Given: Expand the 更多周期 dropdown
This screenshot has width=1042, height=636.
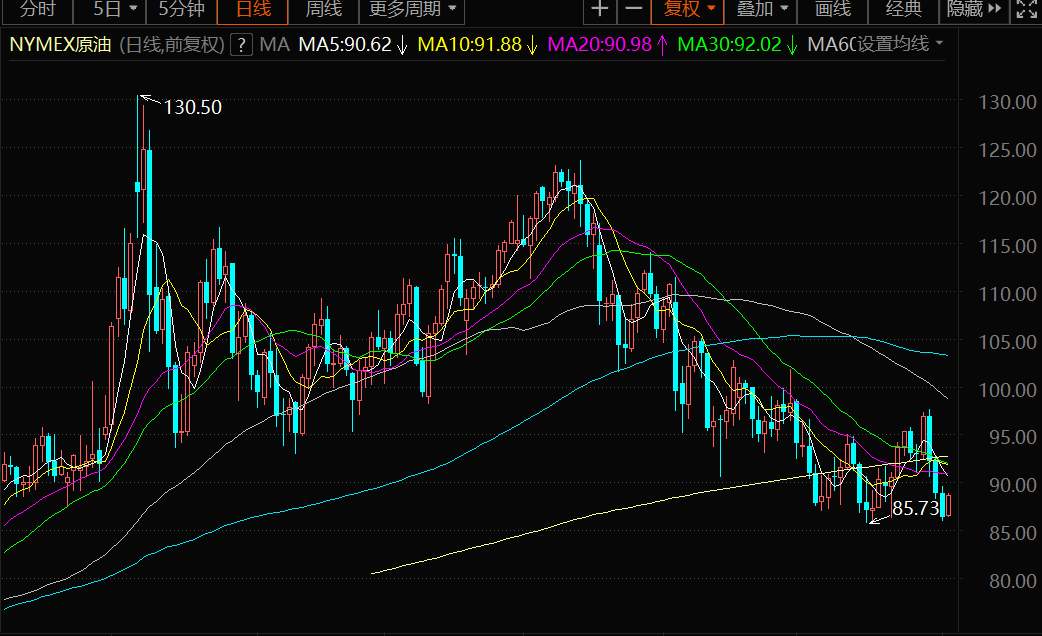Looking at the screenshot, I should point(412,9).
